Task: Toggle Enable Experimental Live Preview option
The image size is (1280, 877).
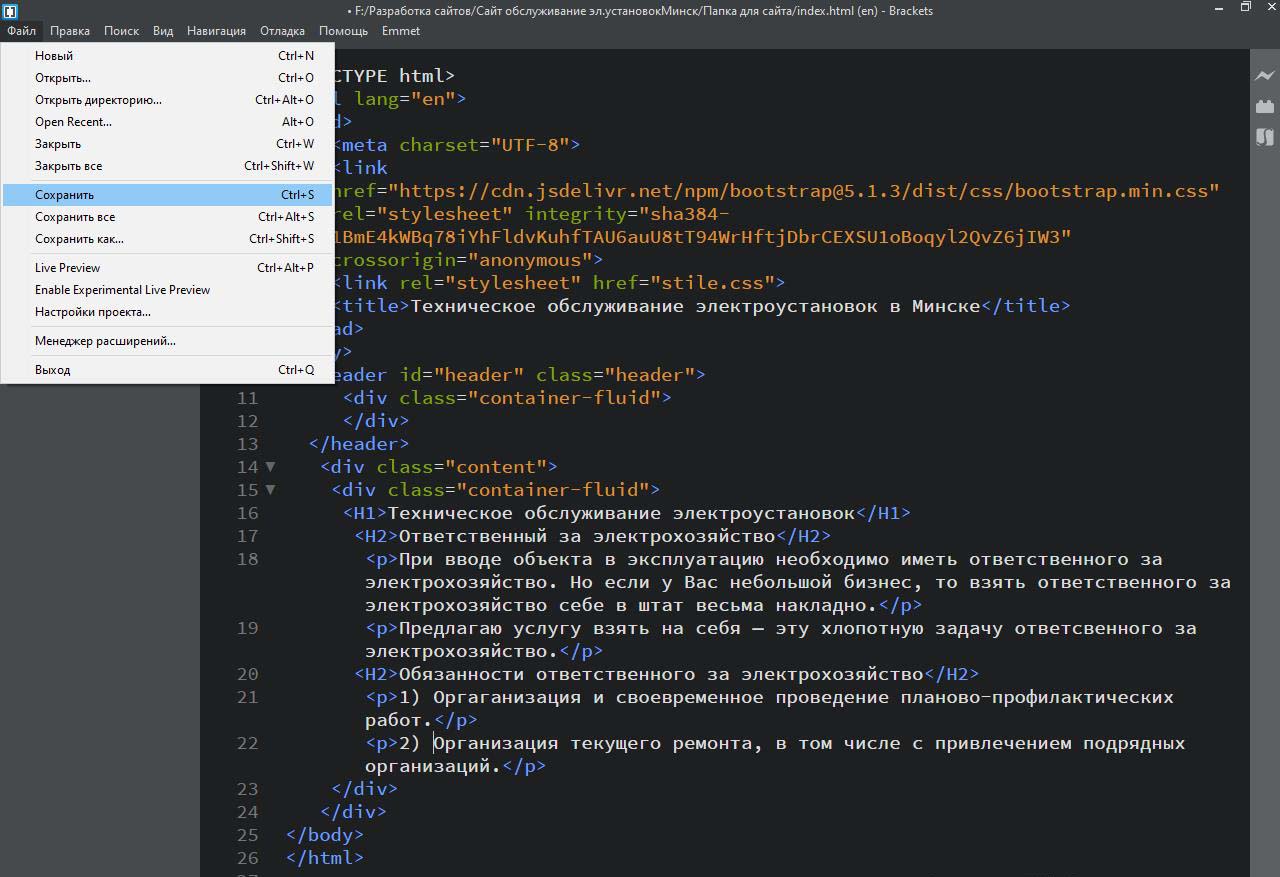Action: click(122, 290)
